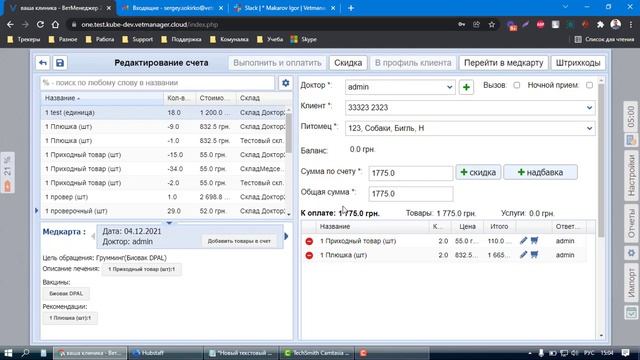Screen dimensions: 640x360
Task: Collapse the medcard panel arrow
Action: click(169, 223)
